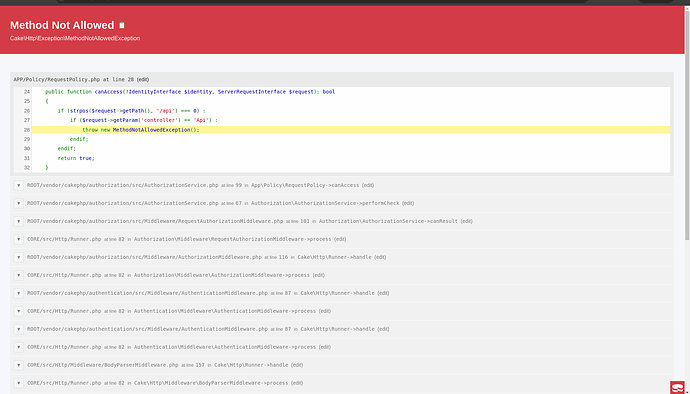Expand the AuthorizationMiddleware.php line 116 frame

(18, 257)
